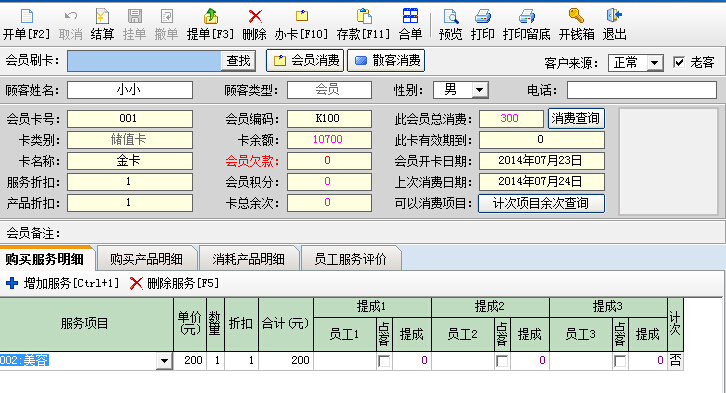Click the 会员开卡日期 field 2014年07月23日
726x393 pixels.
[x=542, y=161]
